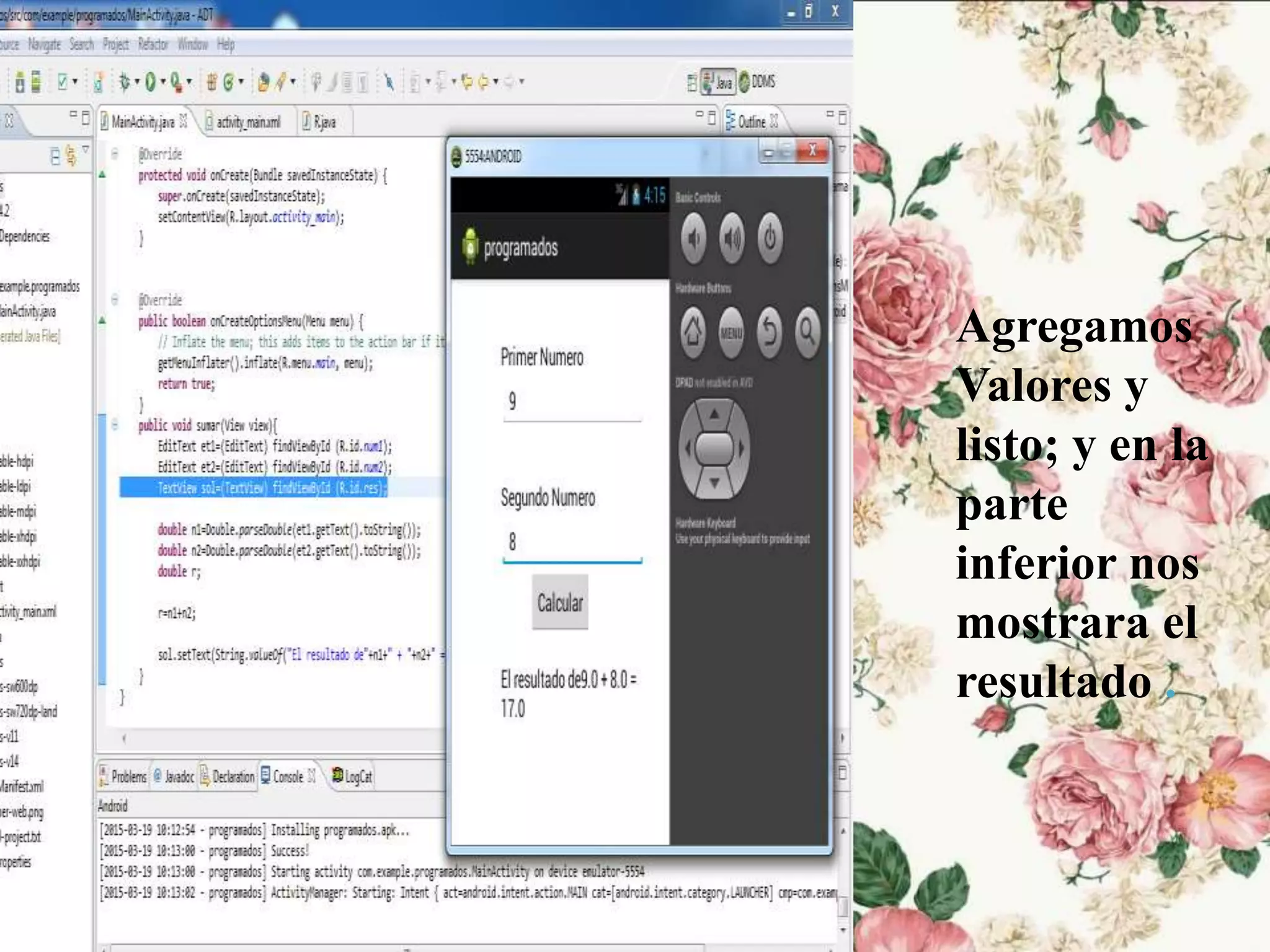Click the Debug bug icon
Image resolution: width=1270 pixels, height=952 pixels.
pos(125,82)
